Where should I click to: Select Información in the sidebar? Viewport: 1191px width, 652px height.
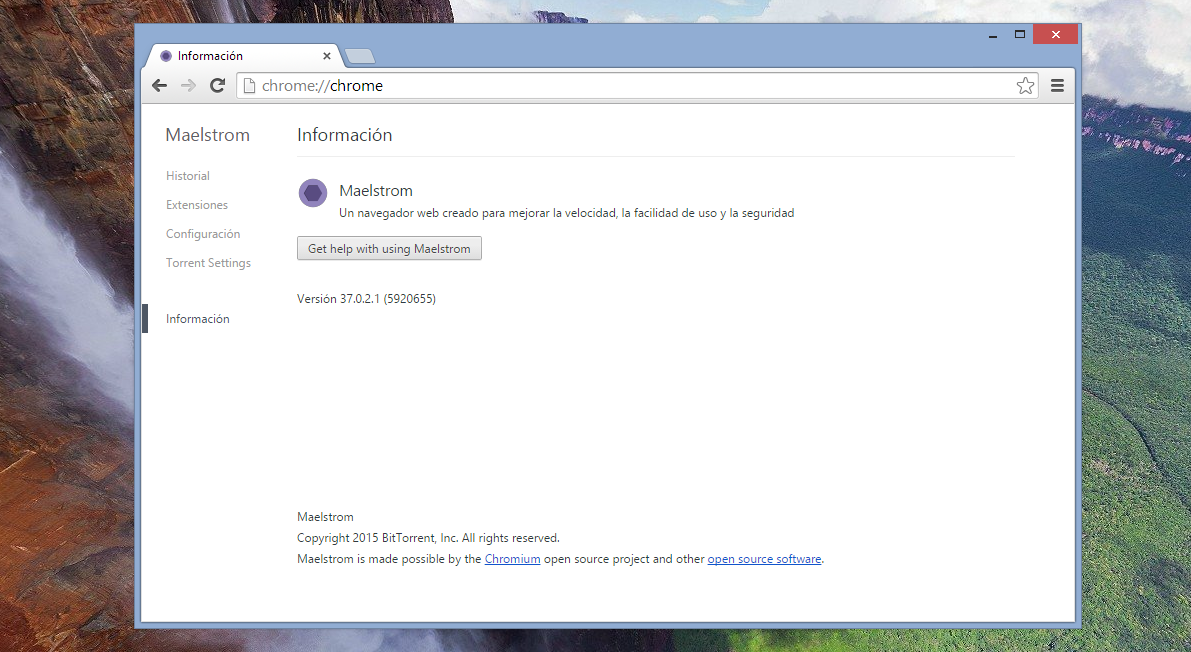198,319
